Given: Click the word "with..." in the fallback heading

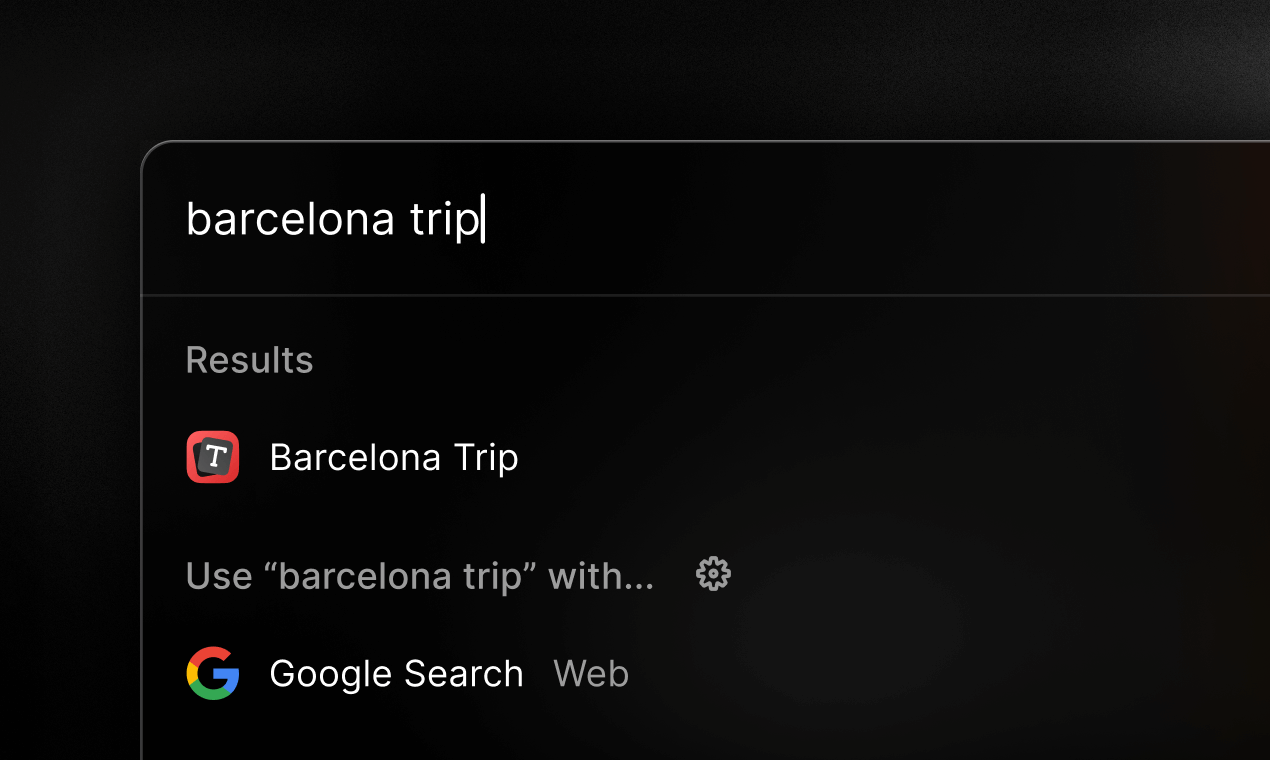Looking at the screenshot, I should click(601, 576).
